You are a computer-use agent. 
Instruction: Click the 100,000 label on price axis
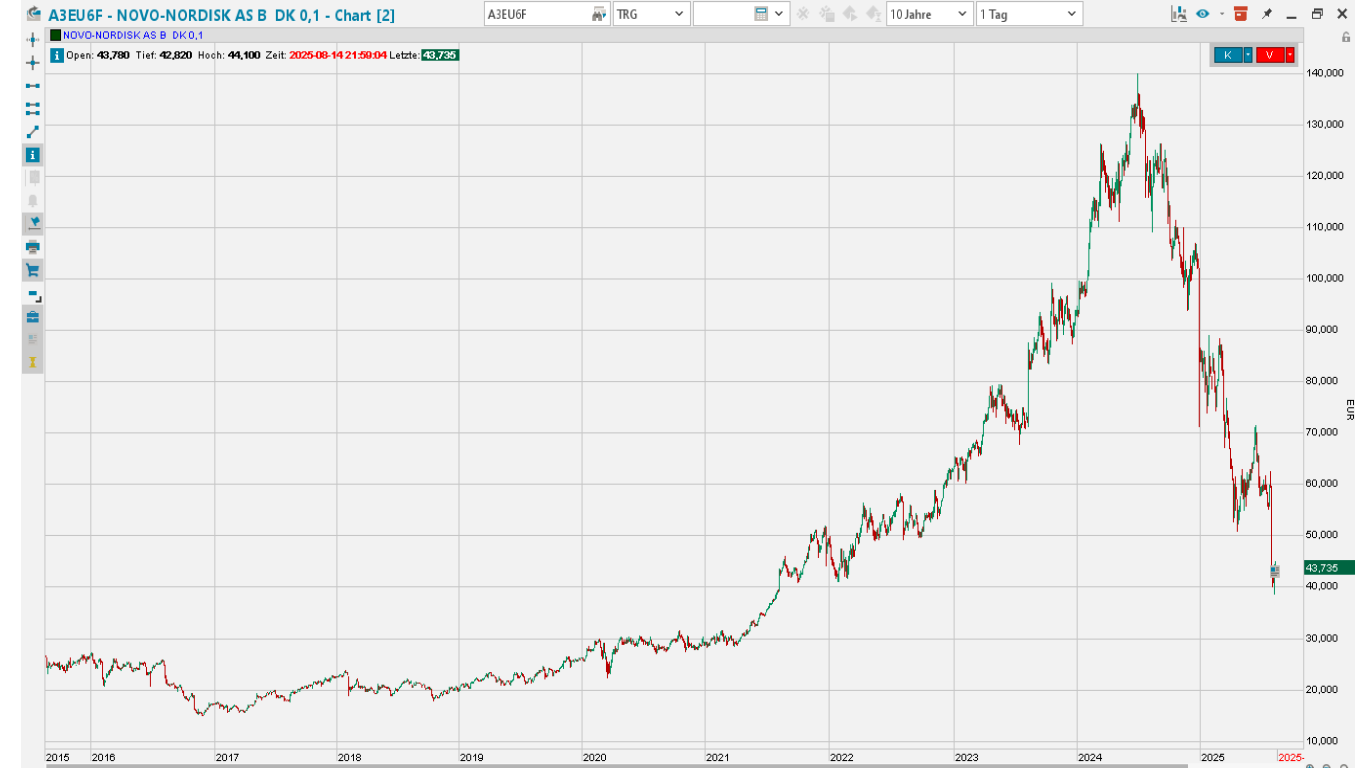[x=1326, y=278]
